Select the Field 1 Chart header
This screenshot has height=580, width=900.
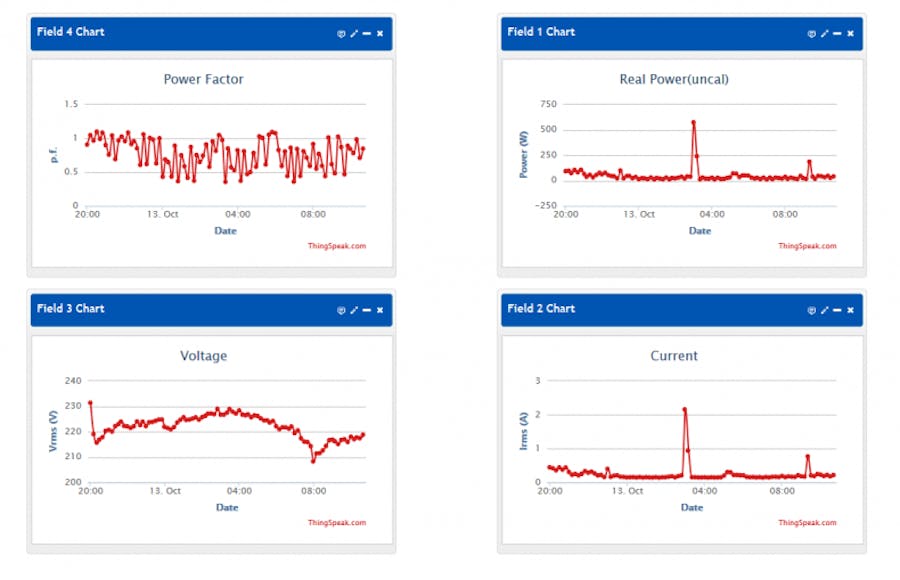pyautogui.click(x=538, y=32)
